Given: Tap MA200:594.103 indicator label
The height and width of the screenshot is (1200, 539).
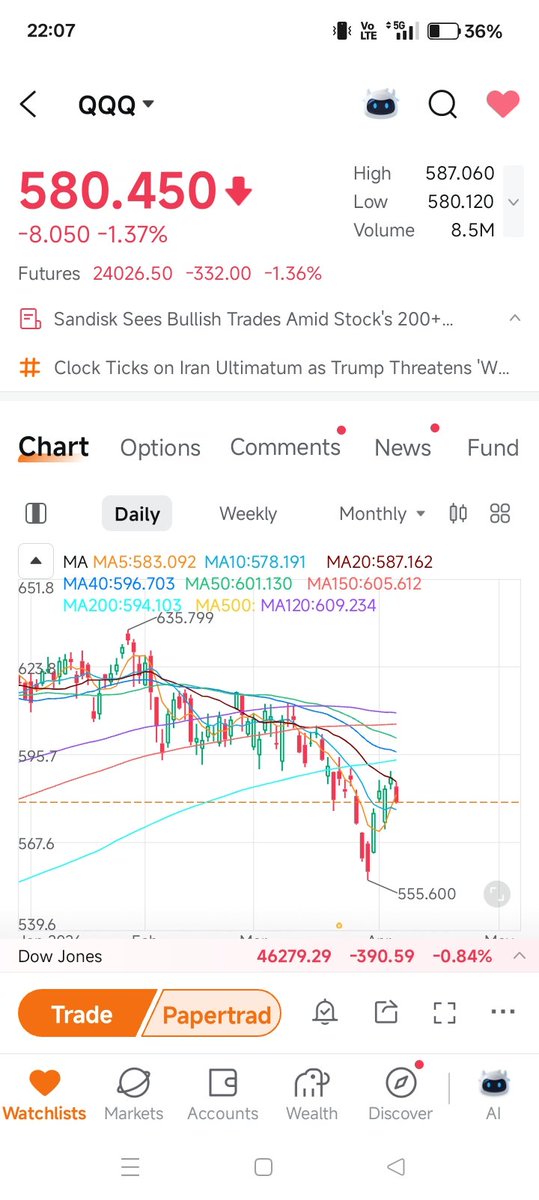Looking at the screenshot, I should click(x=123, y=605).
